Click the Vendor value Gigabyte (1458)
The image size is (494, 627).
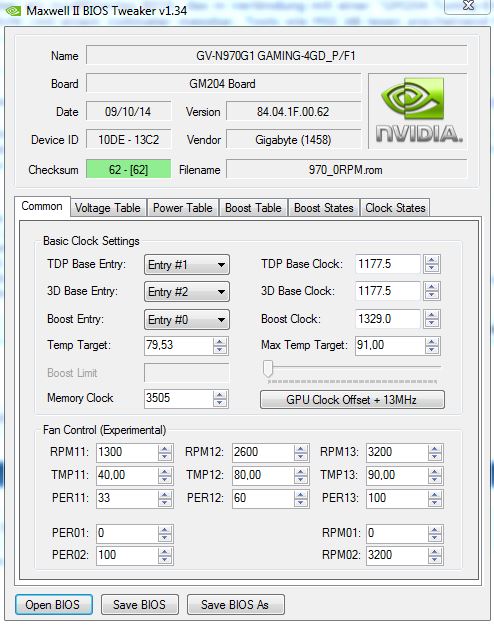click(x=294, y=140)
